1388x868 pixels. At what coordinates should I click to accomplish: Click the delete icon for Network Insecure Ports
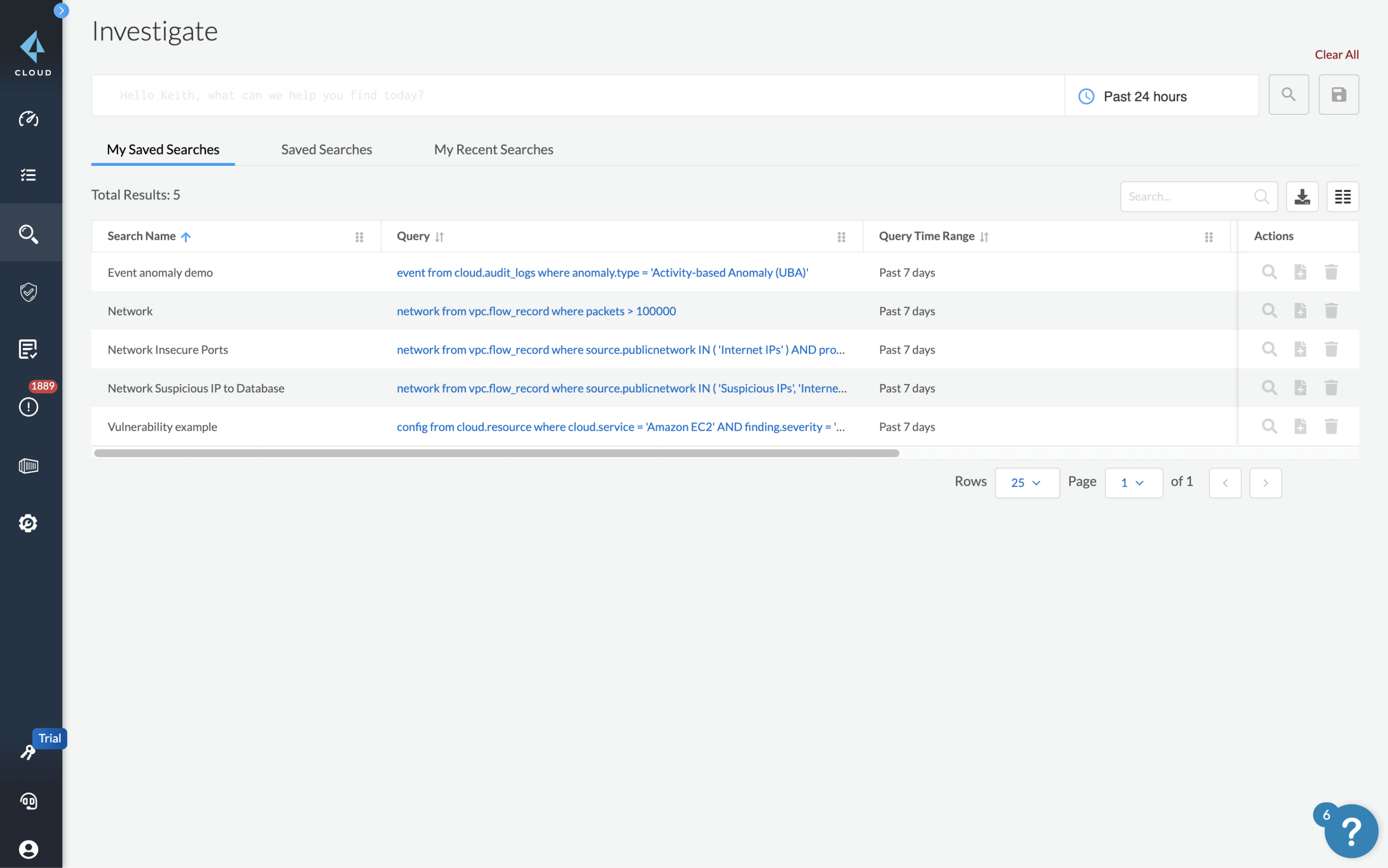click(1331, 349)
